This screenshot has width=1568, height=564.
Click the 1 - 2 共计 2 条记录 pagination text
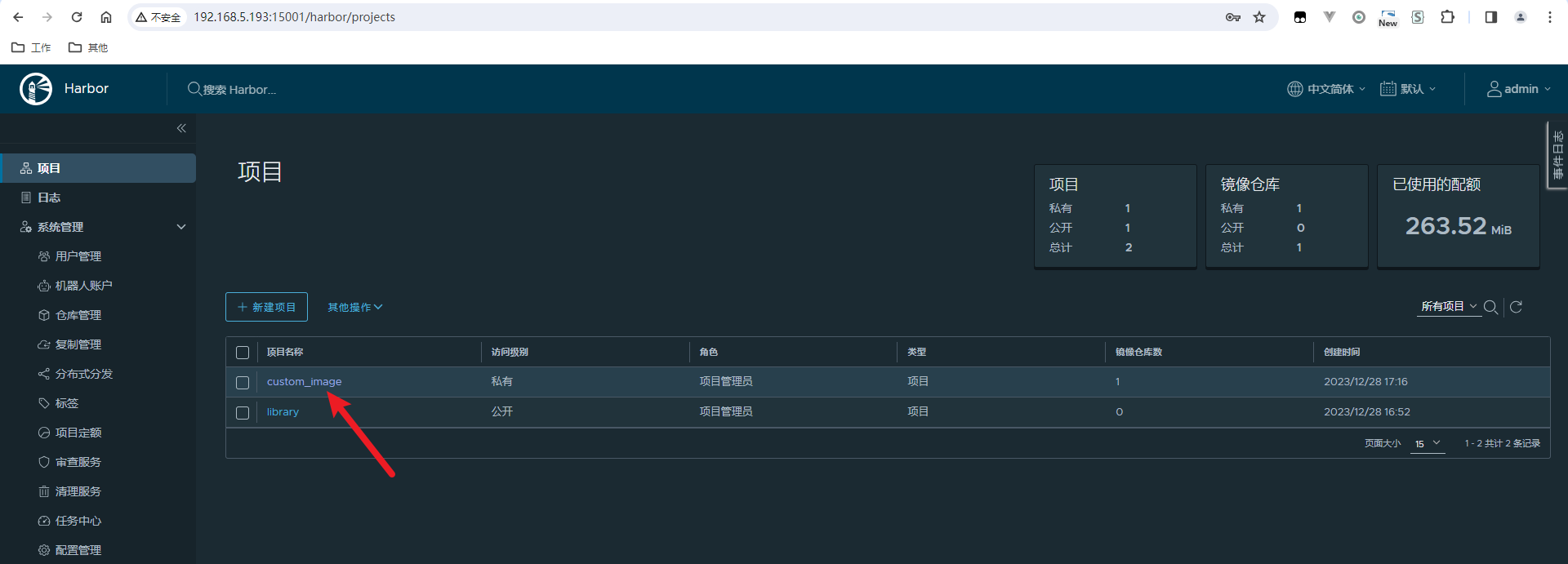coord(1502,443)
